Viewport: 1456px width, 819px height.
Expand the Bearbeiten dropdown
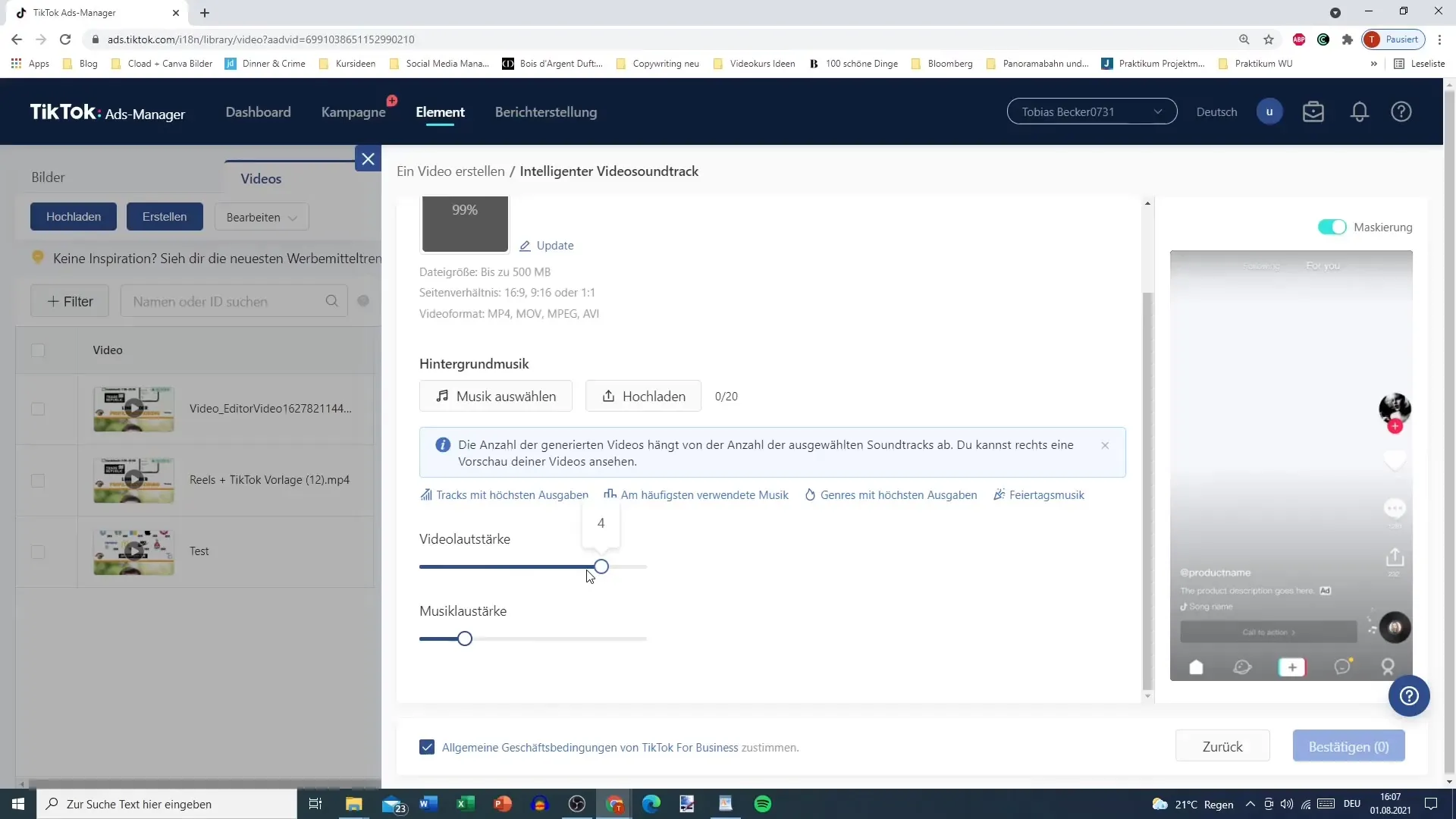[262, 217]
